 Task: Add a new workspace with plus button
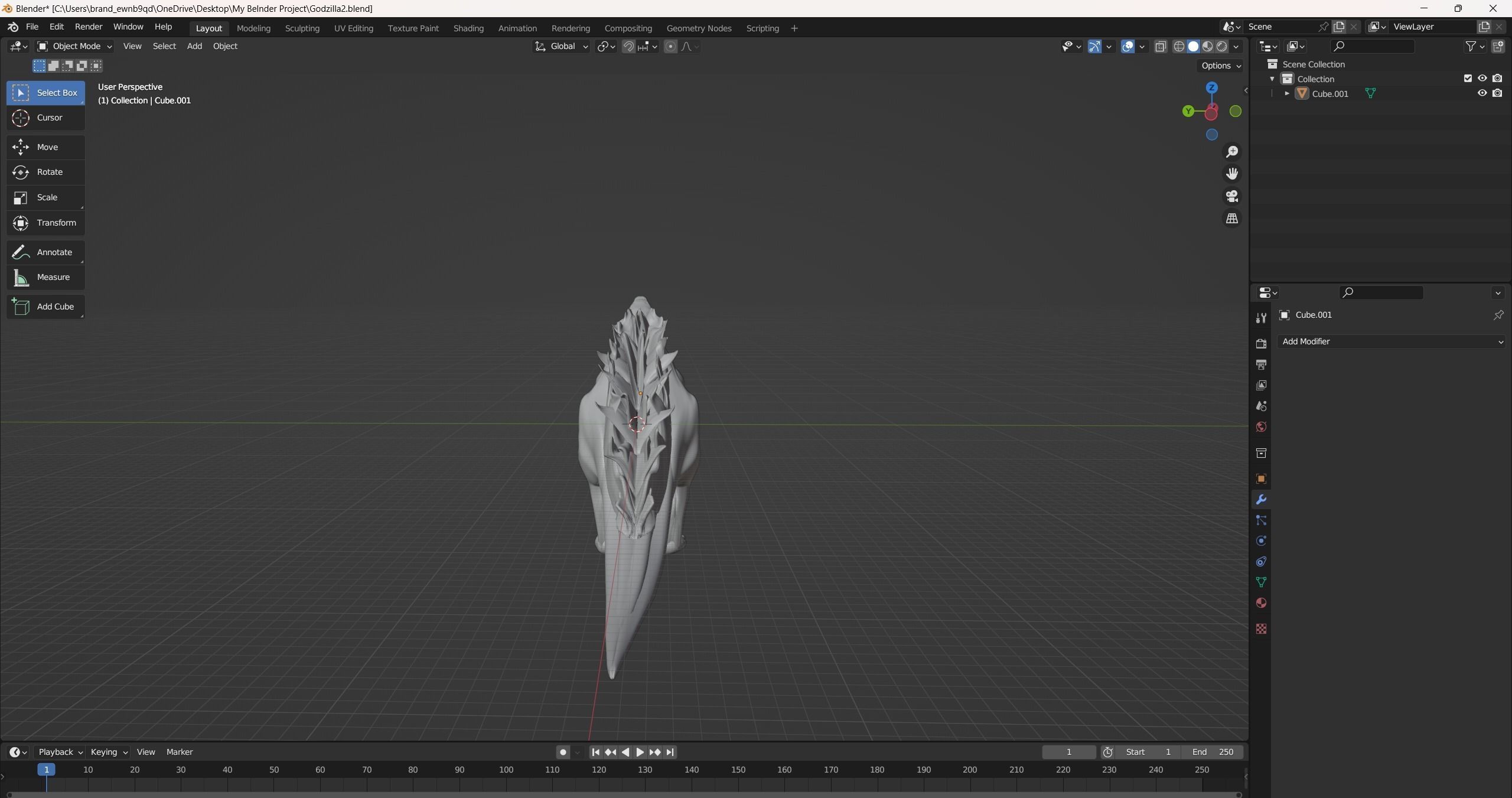pos(794,28)
